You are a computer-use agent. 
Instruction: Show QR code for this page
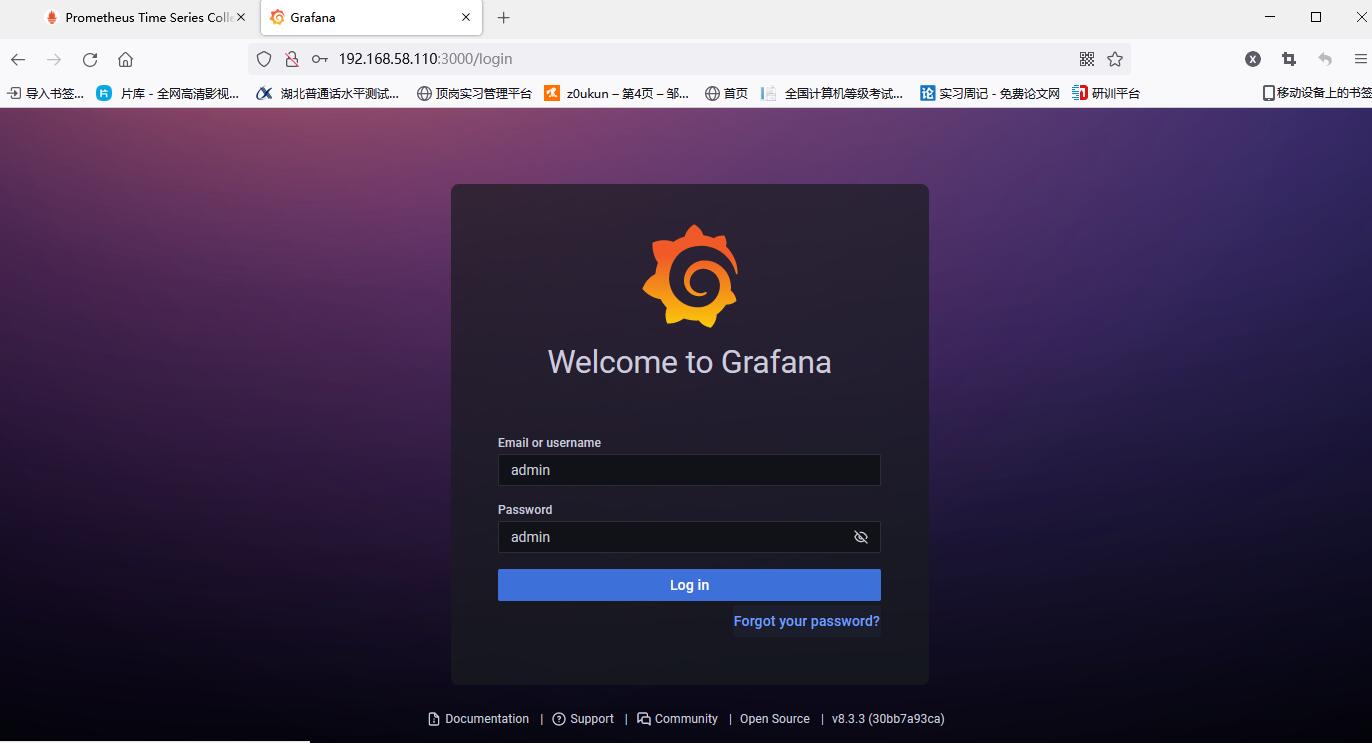click(x=1087, y=59)
